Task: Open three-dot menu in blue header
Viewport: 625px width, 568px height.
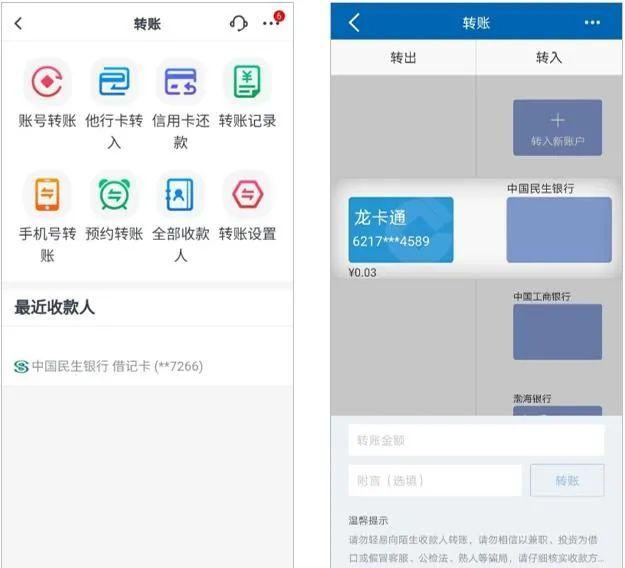Action: tap(592, 22)
